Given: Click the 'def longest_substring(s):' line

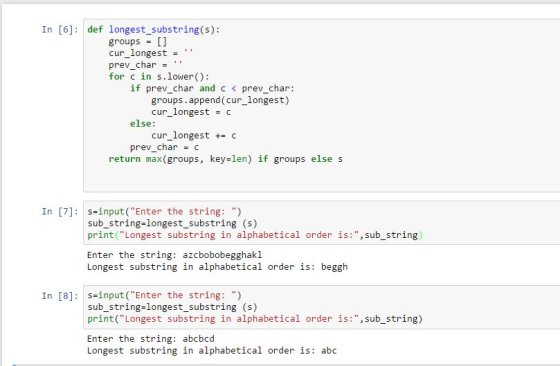Looking at the screenshot, I should (x=154, y=30).
